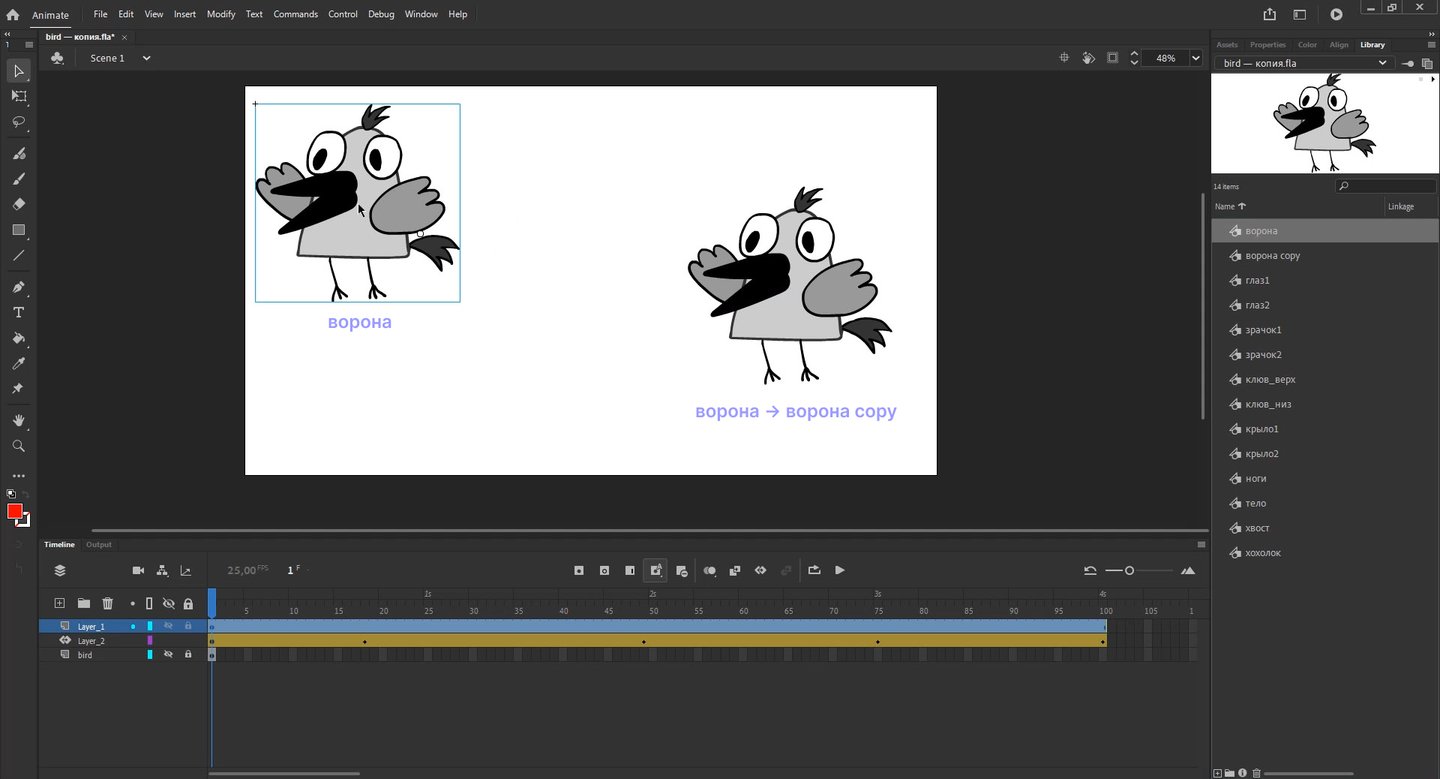Select the Eraser tool in the toolbar
1440x779 pixels.
point(18,204)
